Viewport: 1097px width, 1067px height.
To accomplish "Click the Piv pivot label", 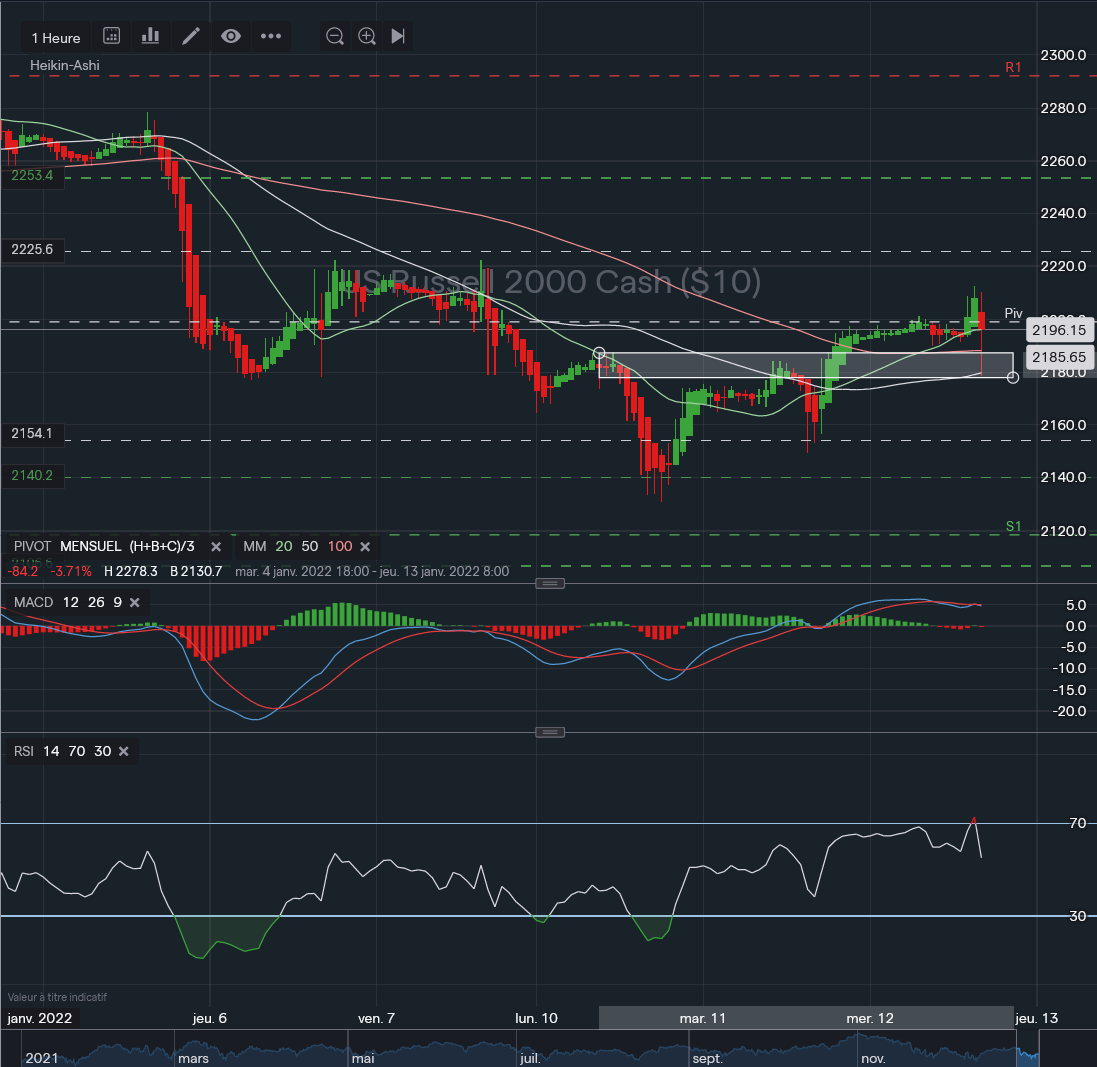I will [1013, 313].
